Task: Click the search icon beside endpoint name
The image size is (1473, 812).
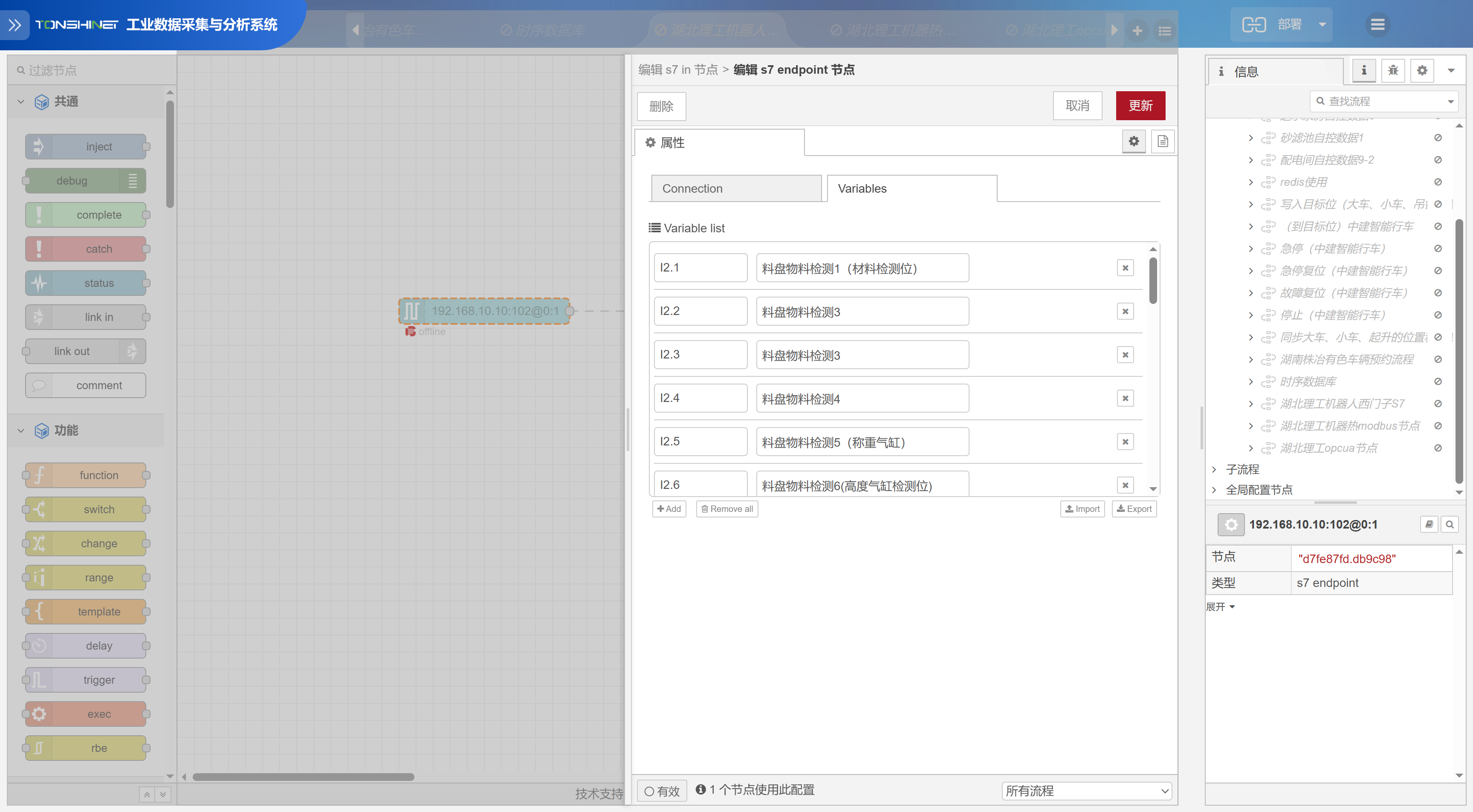Action: 1450,524
